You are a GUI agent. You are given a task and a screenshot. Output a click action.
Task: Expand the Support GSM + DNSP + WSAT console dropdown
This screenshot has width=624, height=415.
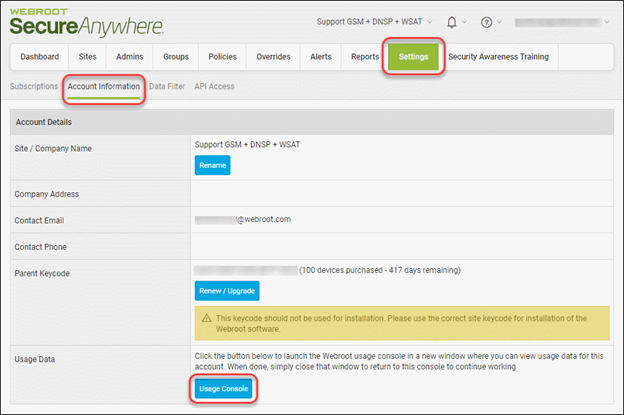coord(374,22)
